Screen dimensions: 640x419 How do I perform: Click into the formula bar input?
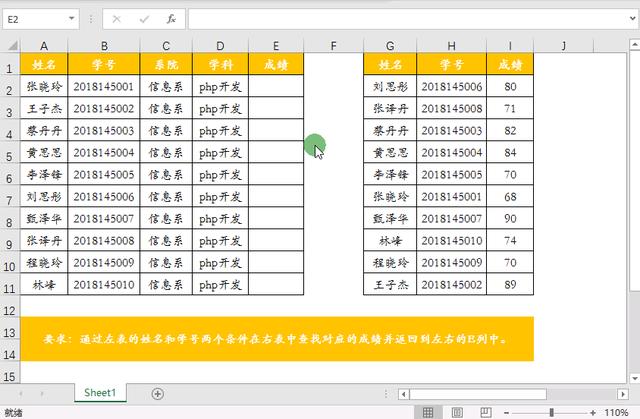pos(407,19)
